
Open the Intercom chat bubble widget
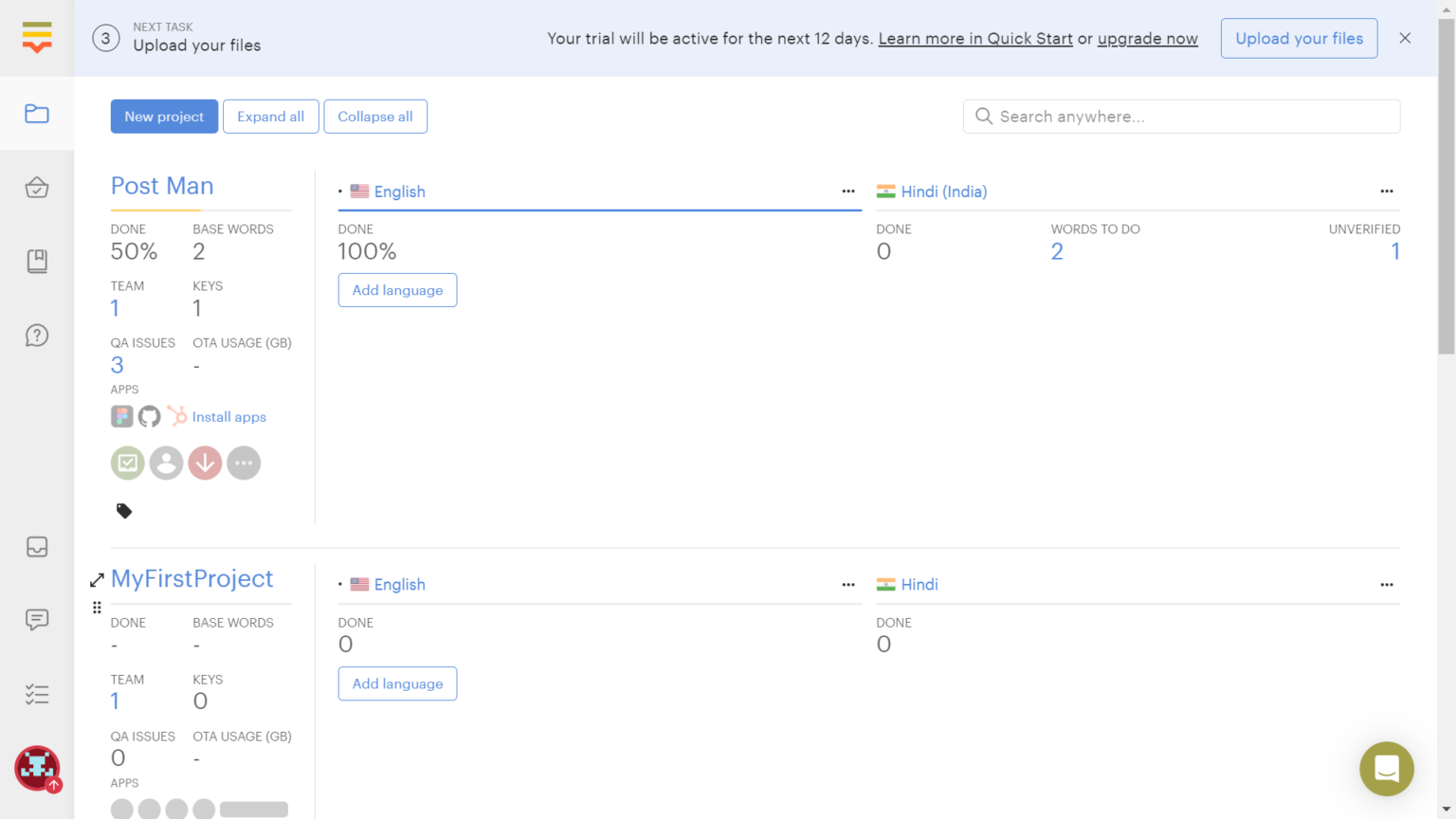pyautogui.click(x=1386, y=769)
